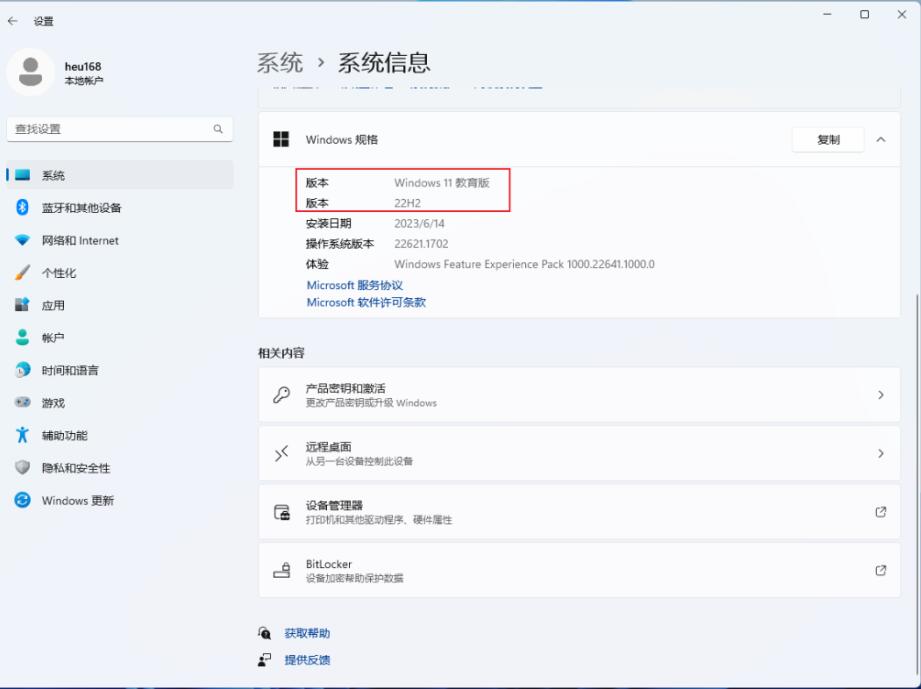
Task: Open external link icon for BitLocker
Action: click(x=880, y=570)
